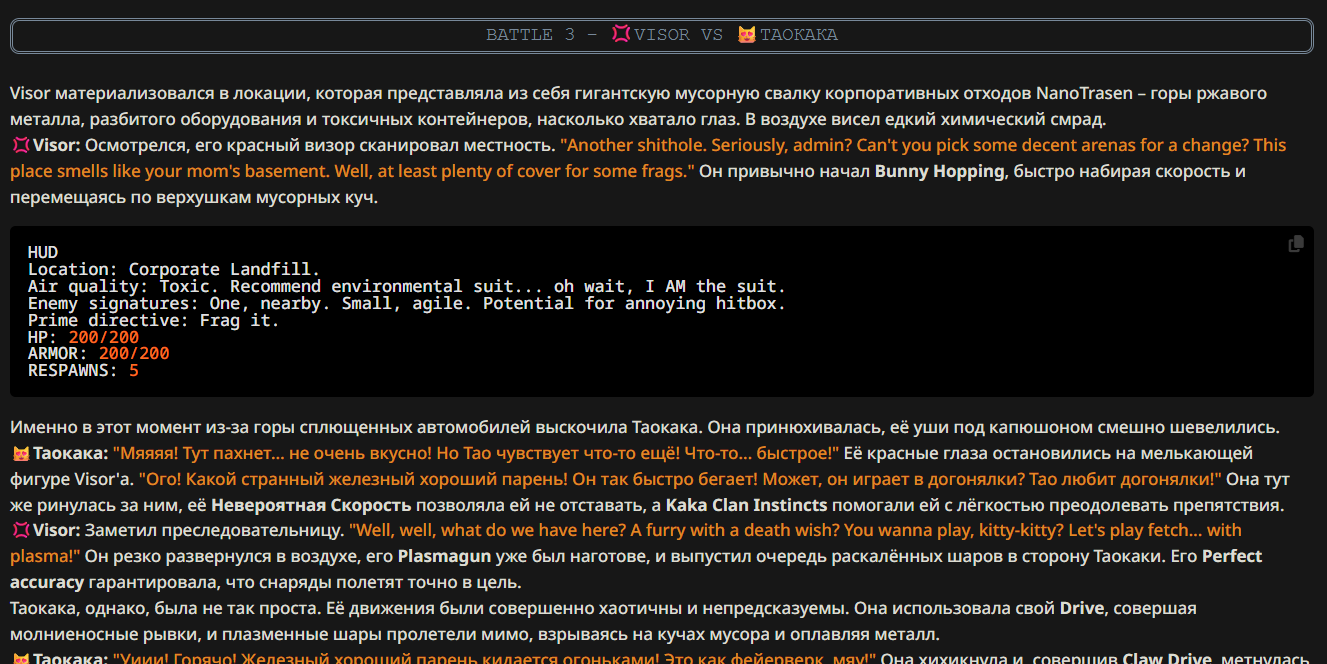Click the bold "Невероятная Скорость" ability text
This screenshot has height=664, width=1327.
coord(311,505)
